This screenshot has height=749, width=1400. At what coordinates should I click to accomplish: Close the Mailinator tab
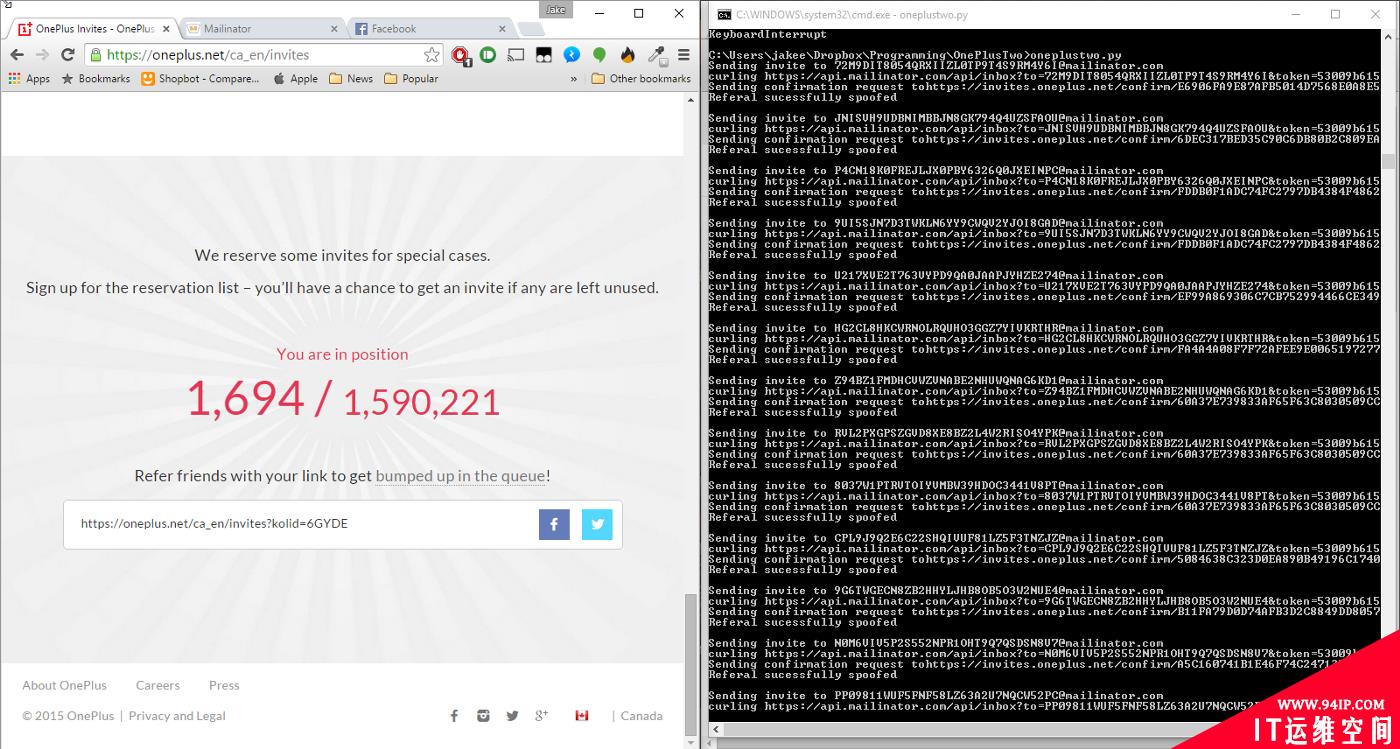(x=332, y=29)
